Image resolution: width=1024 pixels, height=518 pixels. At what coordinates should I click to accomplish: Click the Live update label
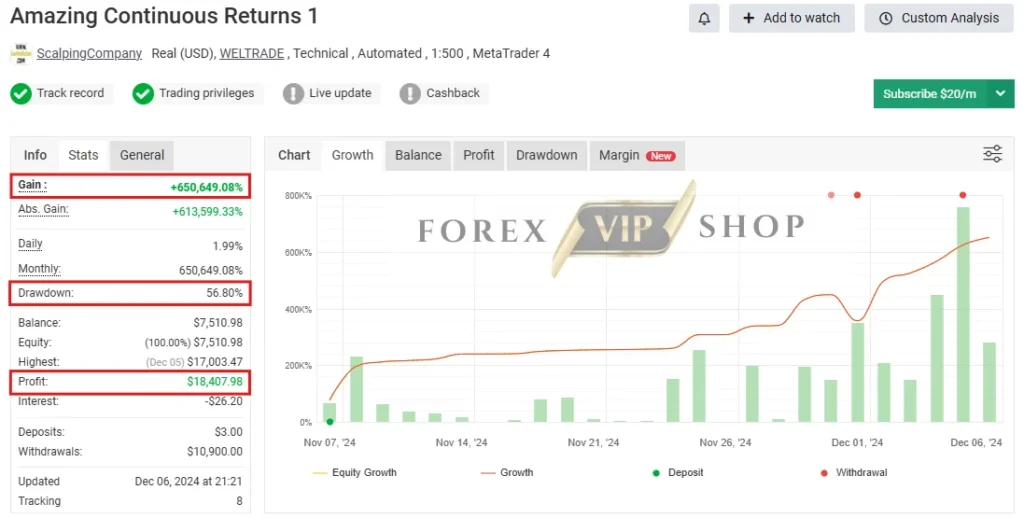point(340,93)
